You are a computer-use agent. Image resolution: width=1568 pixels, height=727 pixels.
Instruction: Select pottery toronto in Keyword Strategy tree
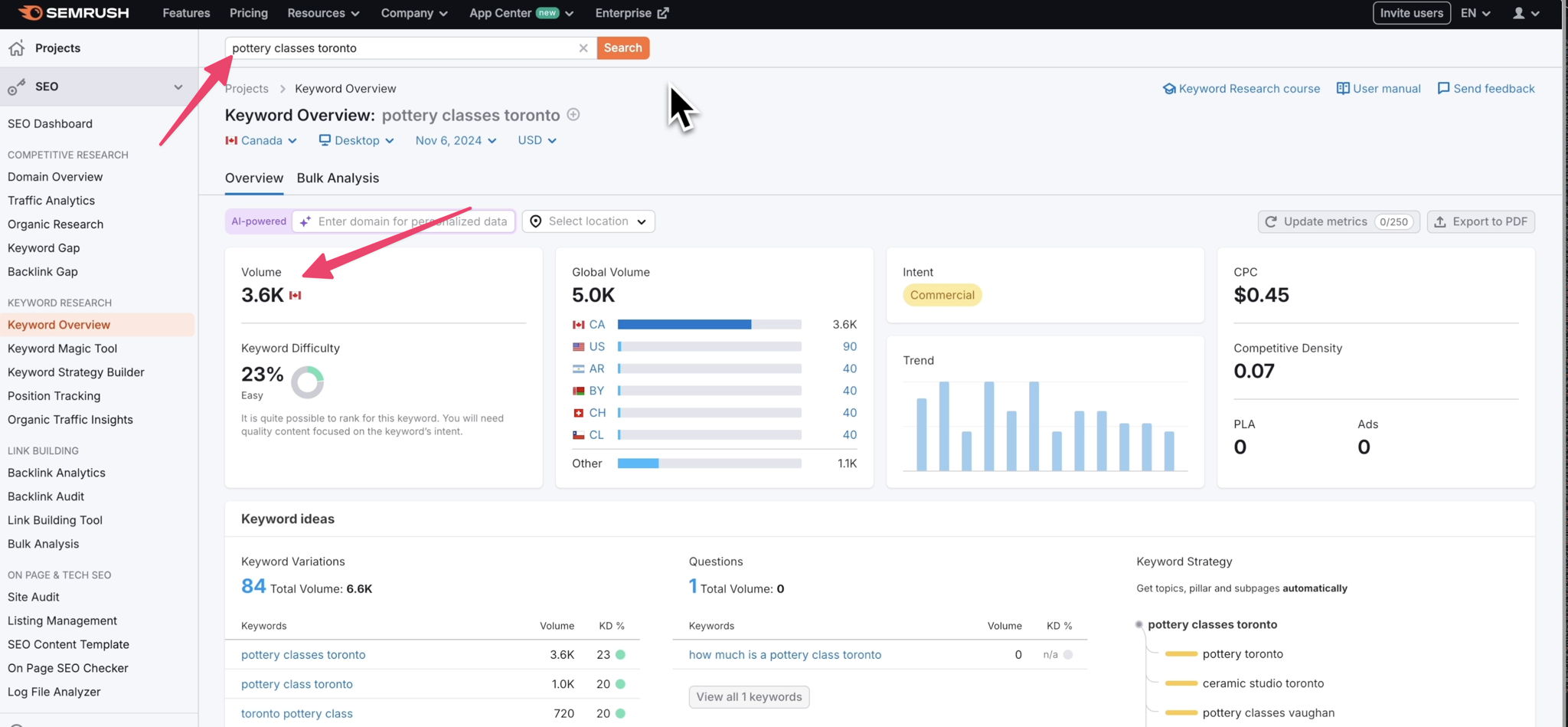point(1243,654)
